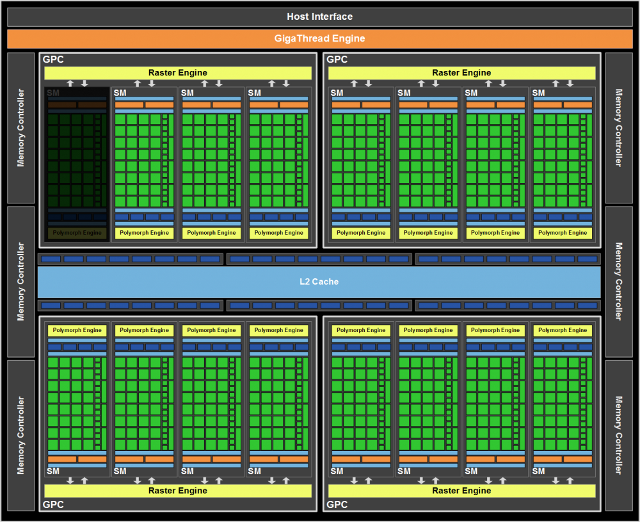Click leftmost Polymorph Engine in lower-left GPC
The image size is (640, 522).
click(x=77, y=330)
